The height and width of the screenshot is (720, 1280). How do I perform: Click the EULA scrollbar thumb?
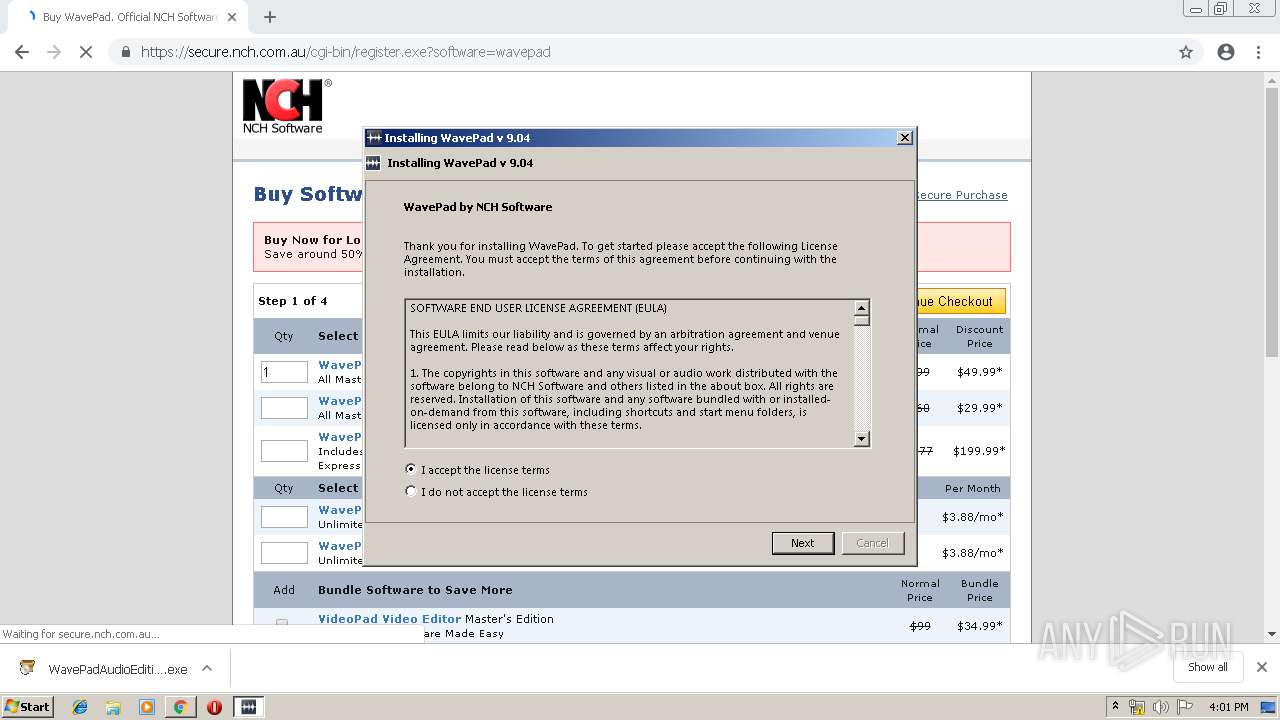point(862,321)
